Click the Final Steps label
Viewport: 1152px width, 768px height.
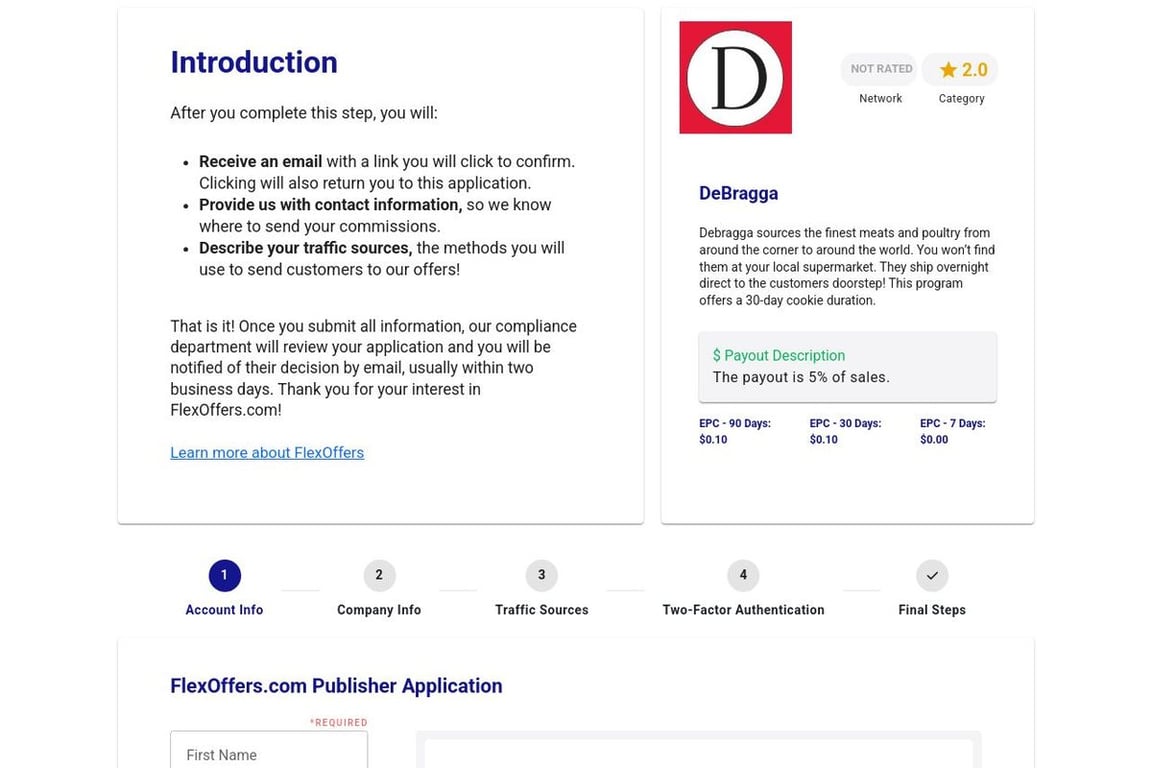pos(932,610)
